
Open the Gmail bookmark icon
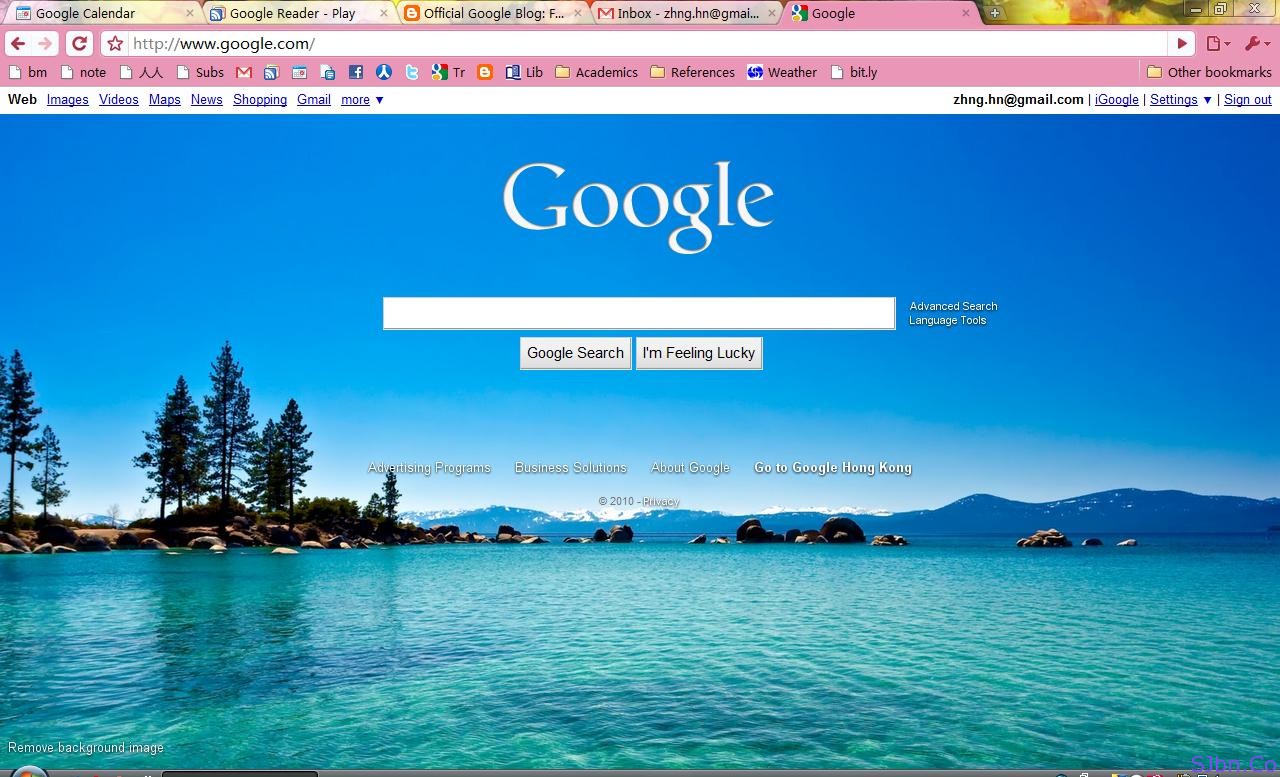click(x=243, y=72)
